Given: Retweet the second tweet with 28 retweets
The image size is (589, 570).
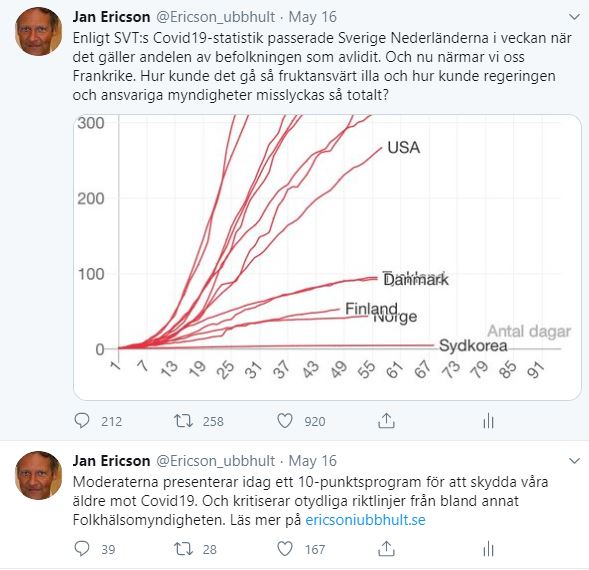Looking at the screenshot, I should (x=183, y=549).
